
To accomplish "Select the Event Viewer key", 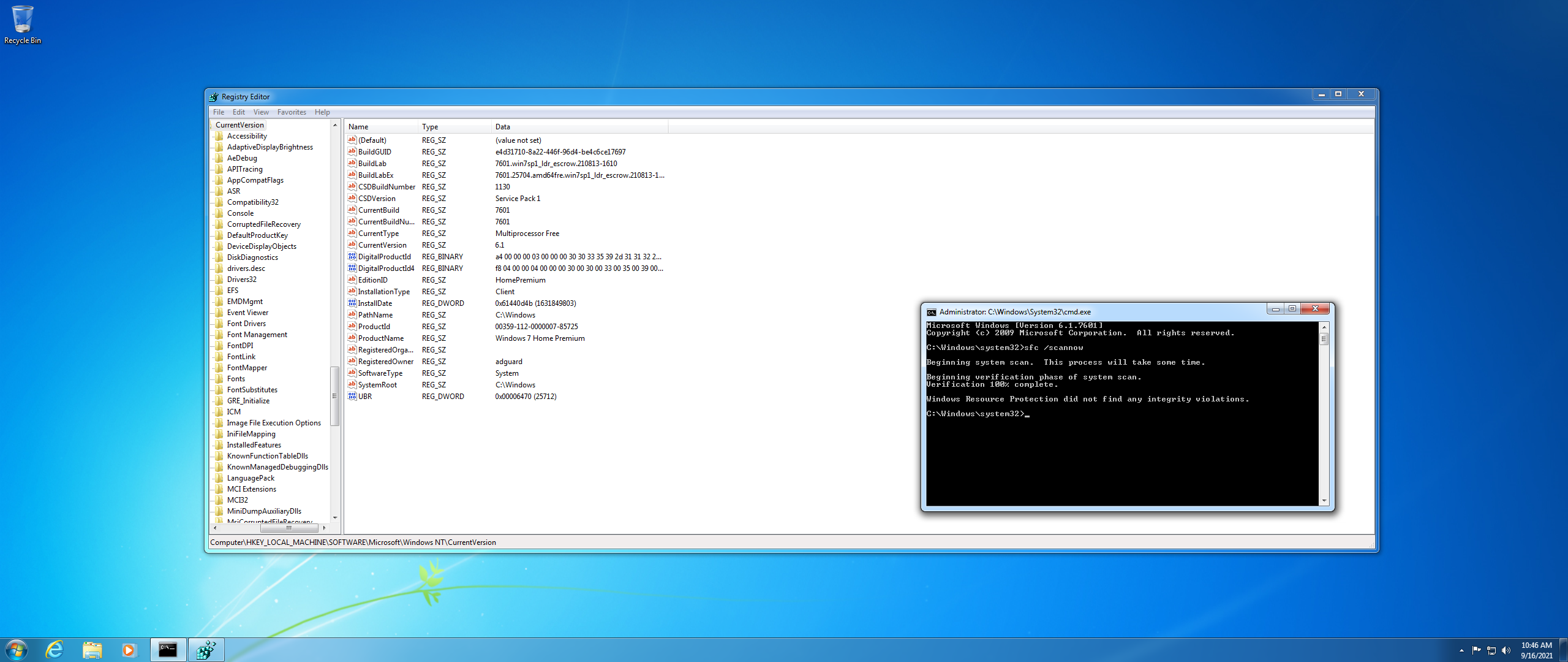I will pos(247,313).
